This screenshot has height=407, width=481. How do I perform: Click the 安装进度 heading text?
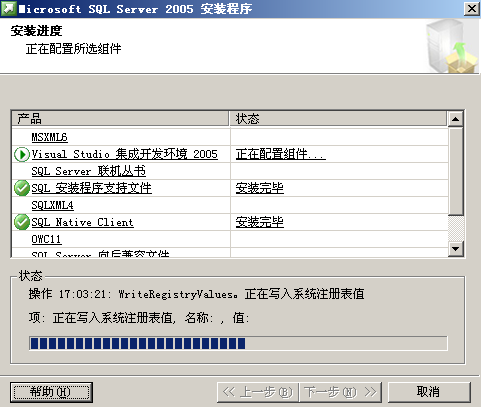pyautogui.click(x=36, y=31)
